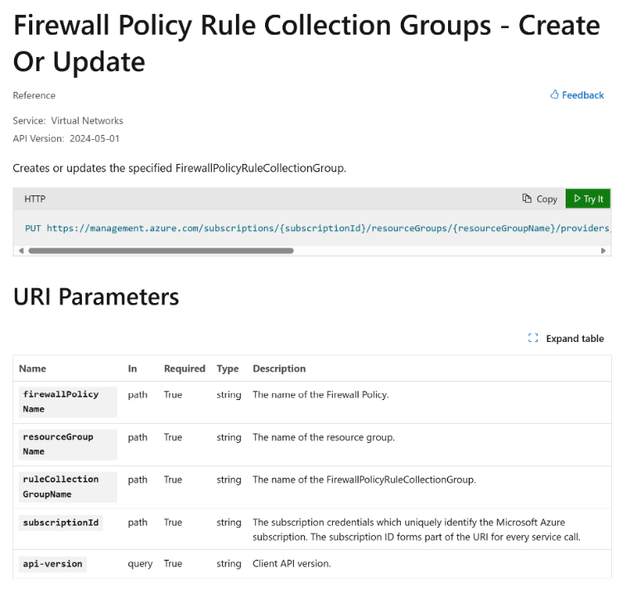641x592 pixels.
Task: Click the Feedback thumbs-up icon
Action: pyautogui.click(x=554, y=94)
